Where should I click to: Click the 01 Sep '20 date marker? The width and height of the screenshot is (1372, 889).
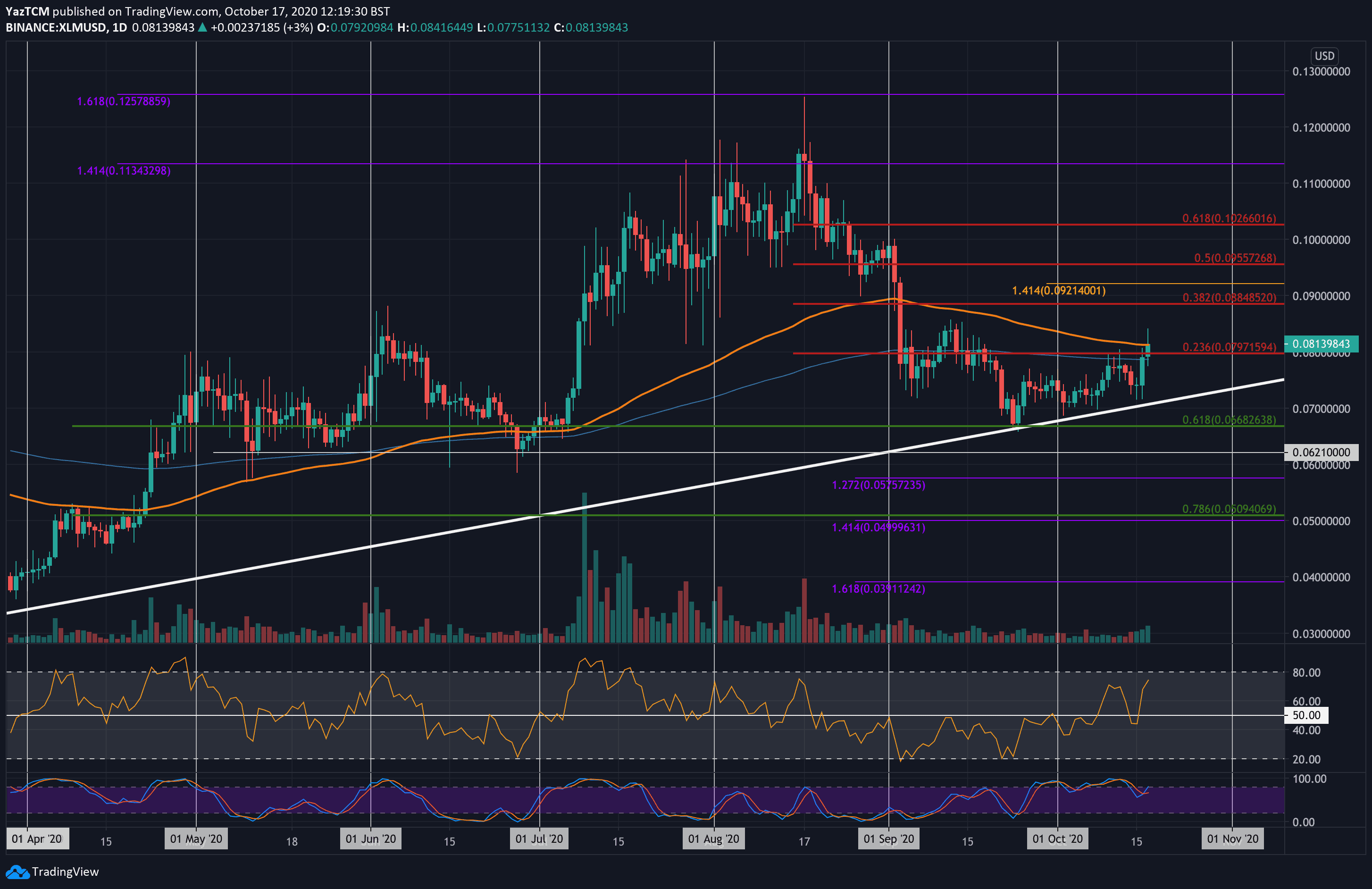click(x=888, y=839)
